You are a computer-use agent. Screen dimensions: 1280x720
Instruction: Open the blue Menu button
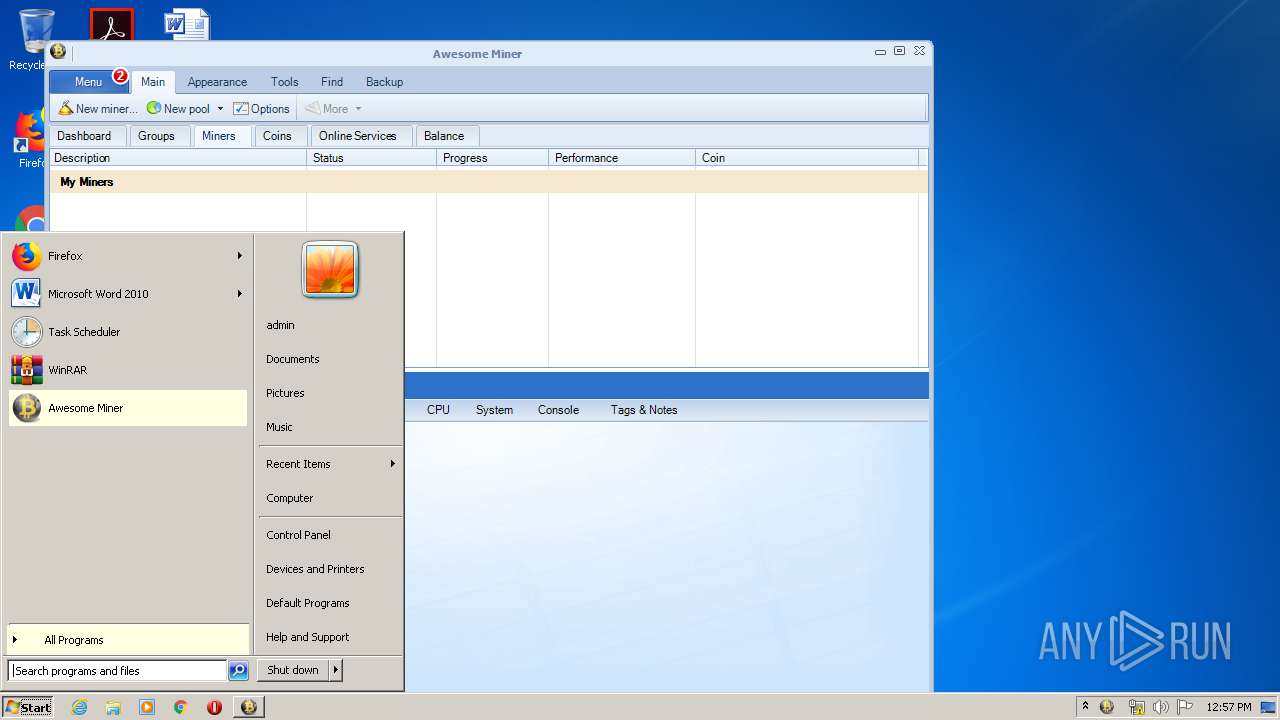(x=88, y=82)
